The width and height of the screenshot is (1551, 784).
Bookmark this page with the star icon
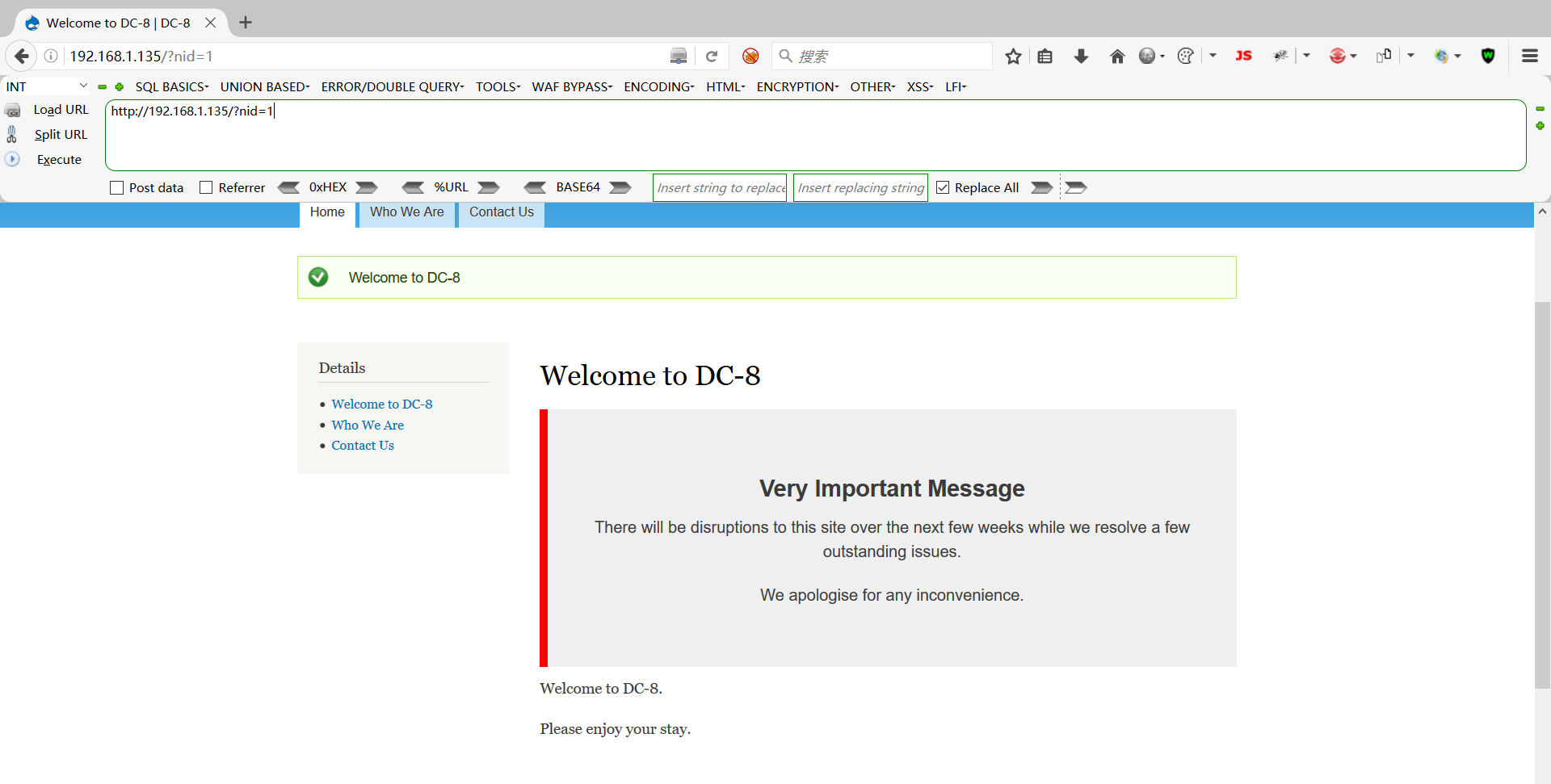pyautogui.click(x=1013, y=56)
